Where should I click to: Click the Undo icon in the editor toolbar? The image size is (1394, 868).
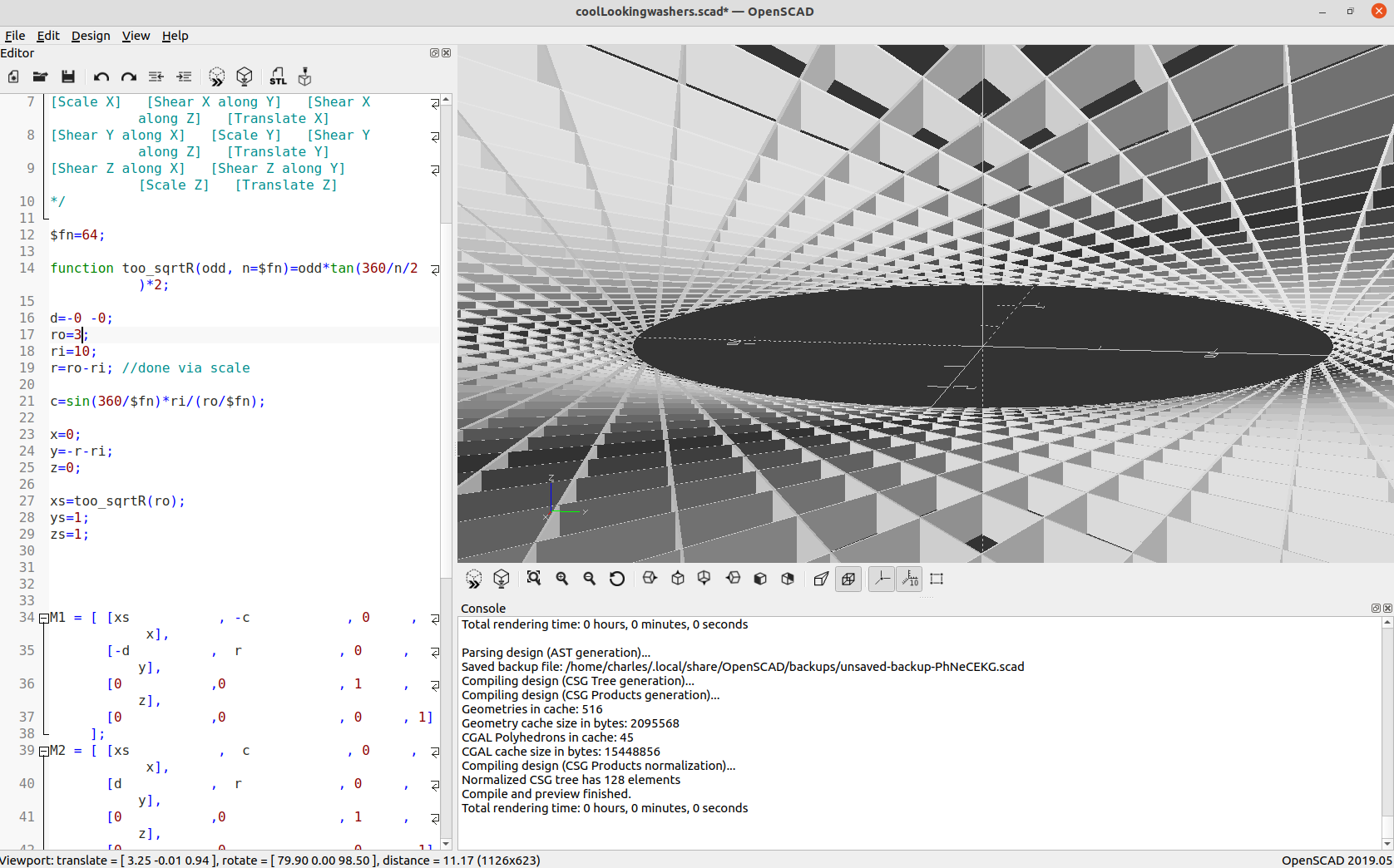101,76
